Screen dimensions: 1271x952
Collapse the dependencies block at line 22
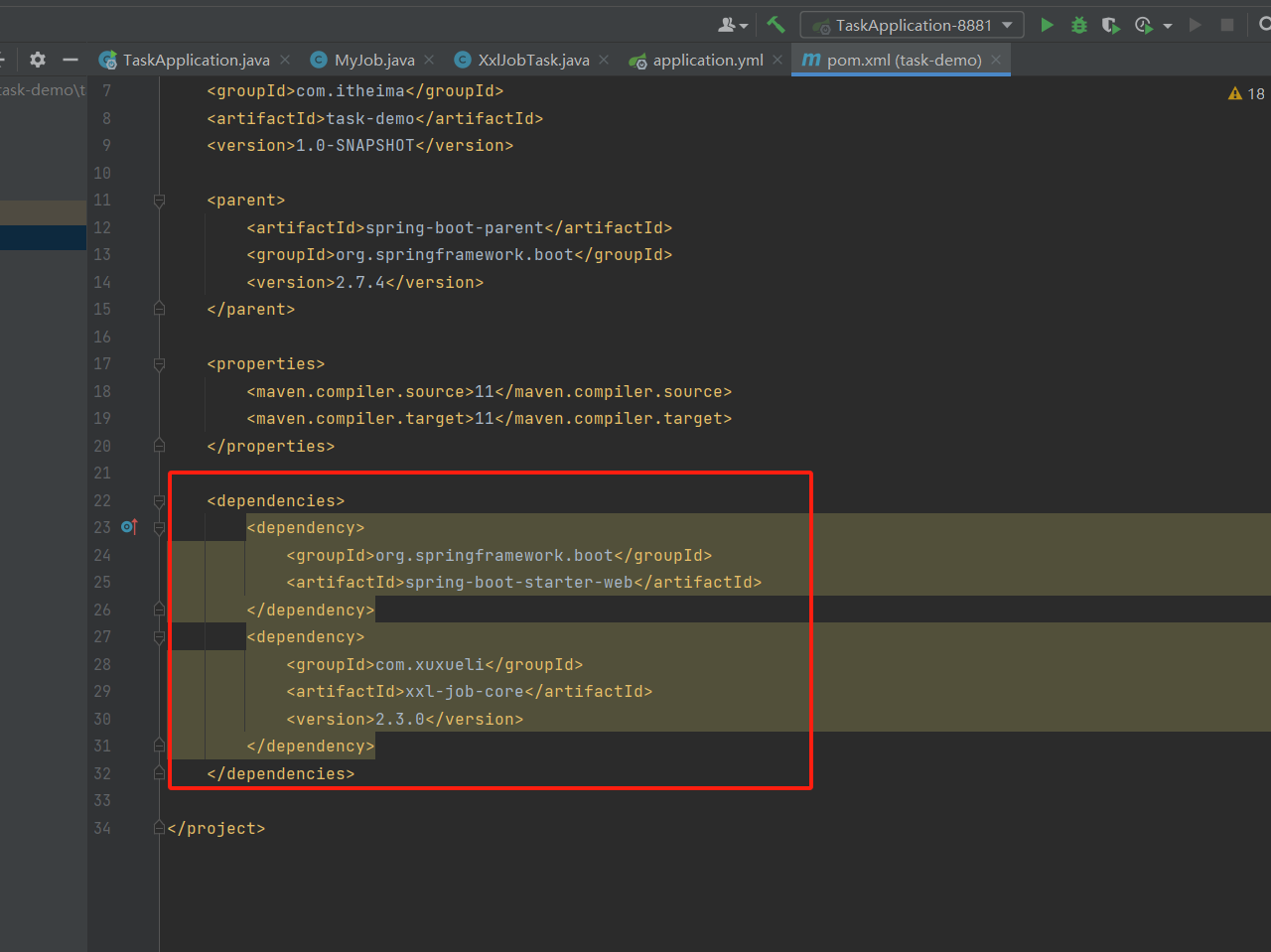(158, 500)
